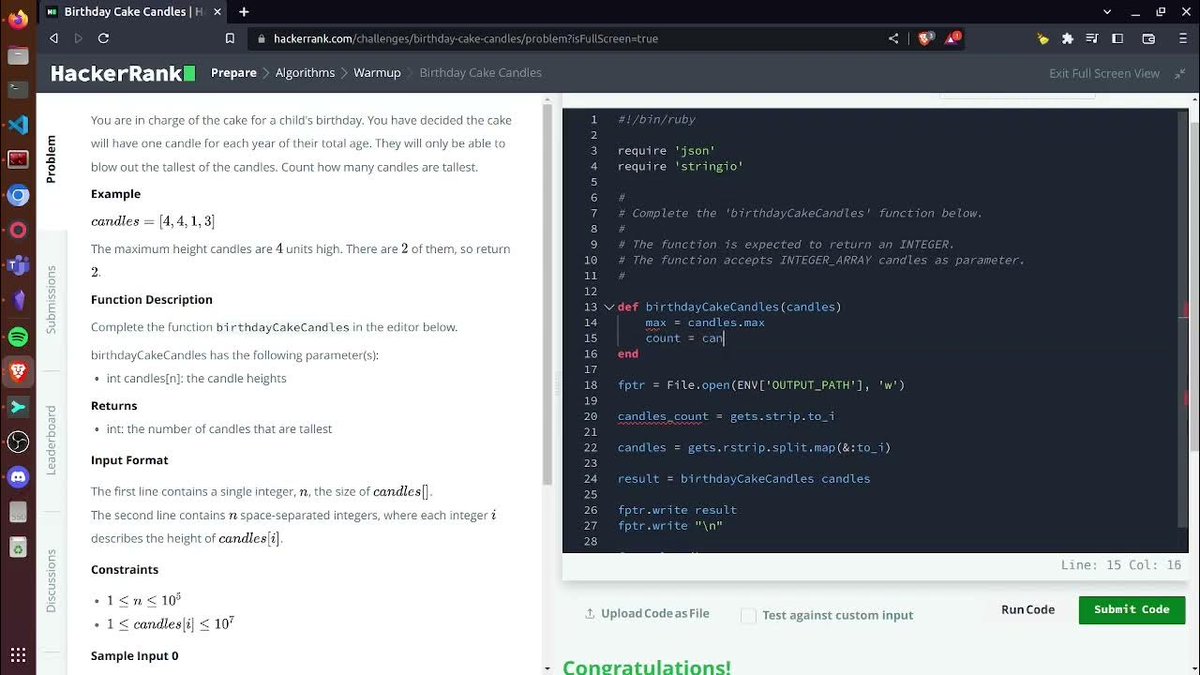Select the Birthday Cake Candles browser tab
The height and width of the screenshot is (675, 1200).
pyautogui.click(x=132, y=12)
